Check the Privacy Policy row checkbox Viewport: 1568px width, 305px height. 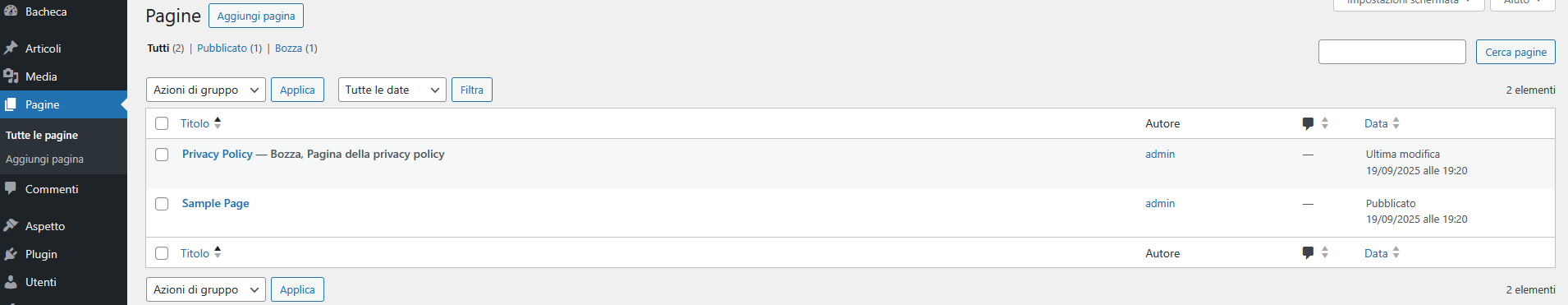(x=162, y=155)
